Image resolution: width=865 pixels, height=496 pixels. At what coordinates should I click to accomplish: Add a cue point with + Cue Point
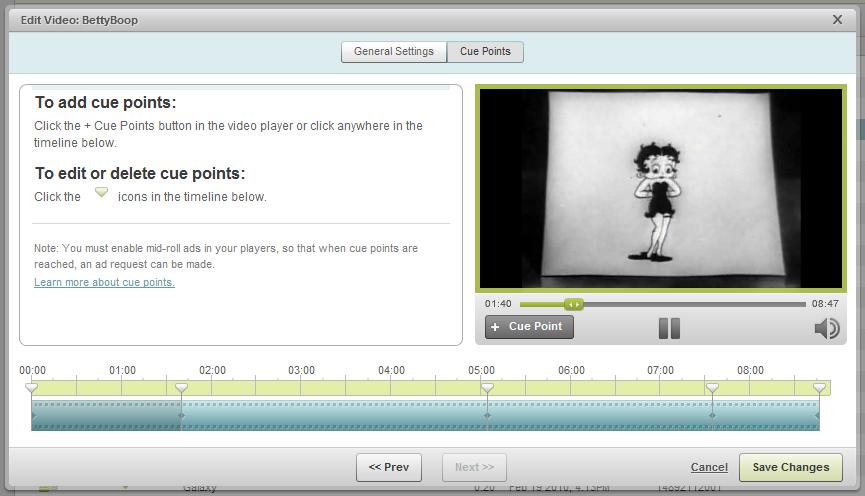(x=529, y=327)
